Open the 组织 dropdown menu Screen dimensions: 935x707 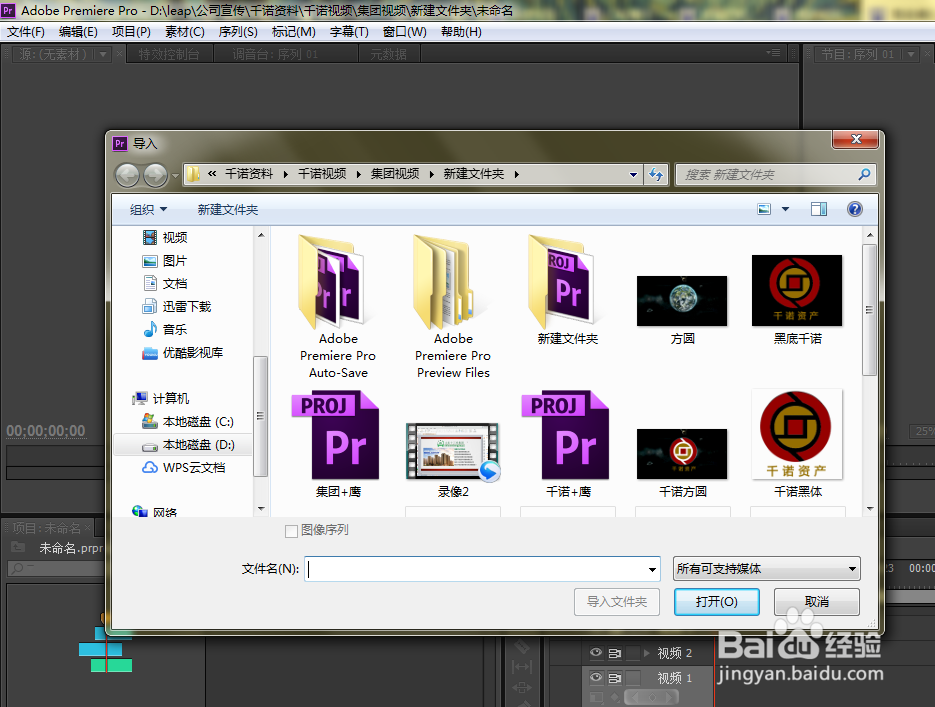click(x=148, y=209)
